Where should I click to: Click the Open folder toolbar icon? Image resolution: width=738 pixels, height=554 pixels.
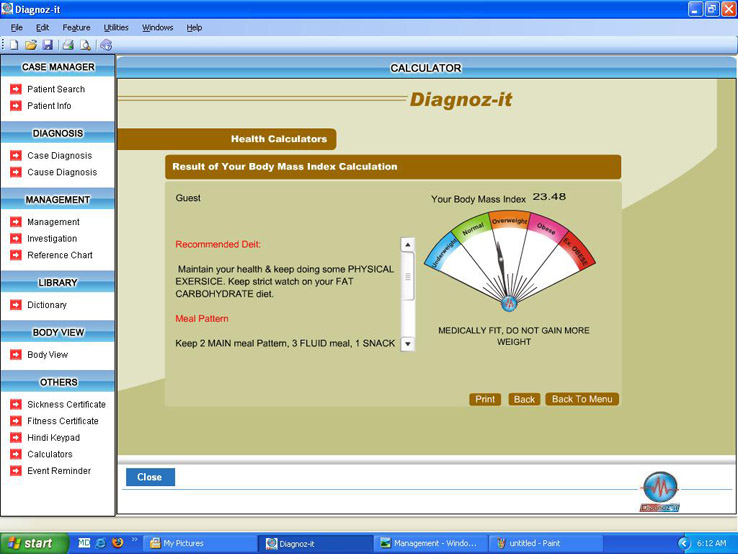[31, 45]
